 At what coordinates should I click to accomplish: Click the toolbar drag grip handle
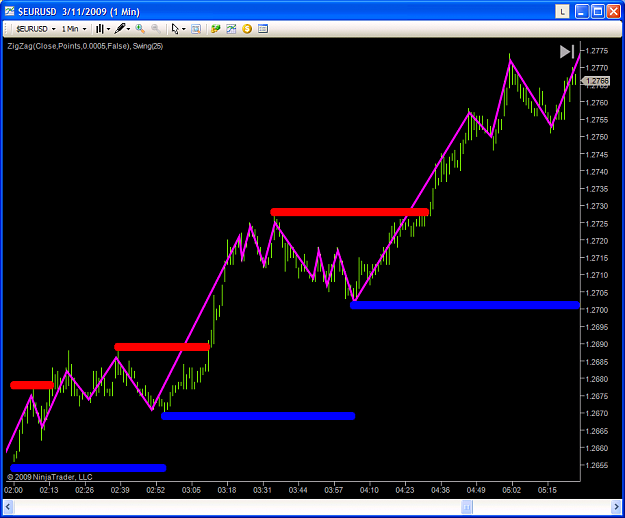tap(7, 29)
